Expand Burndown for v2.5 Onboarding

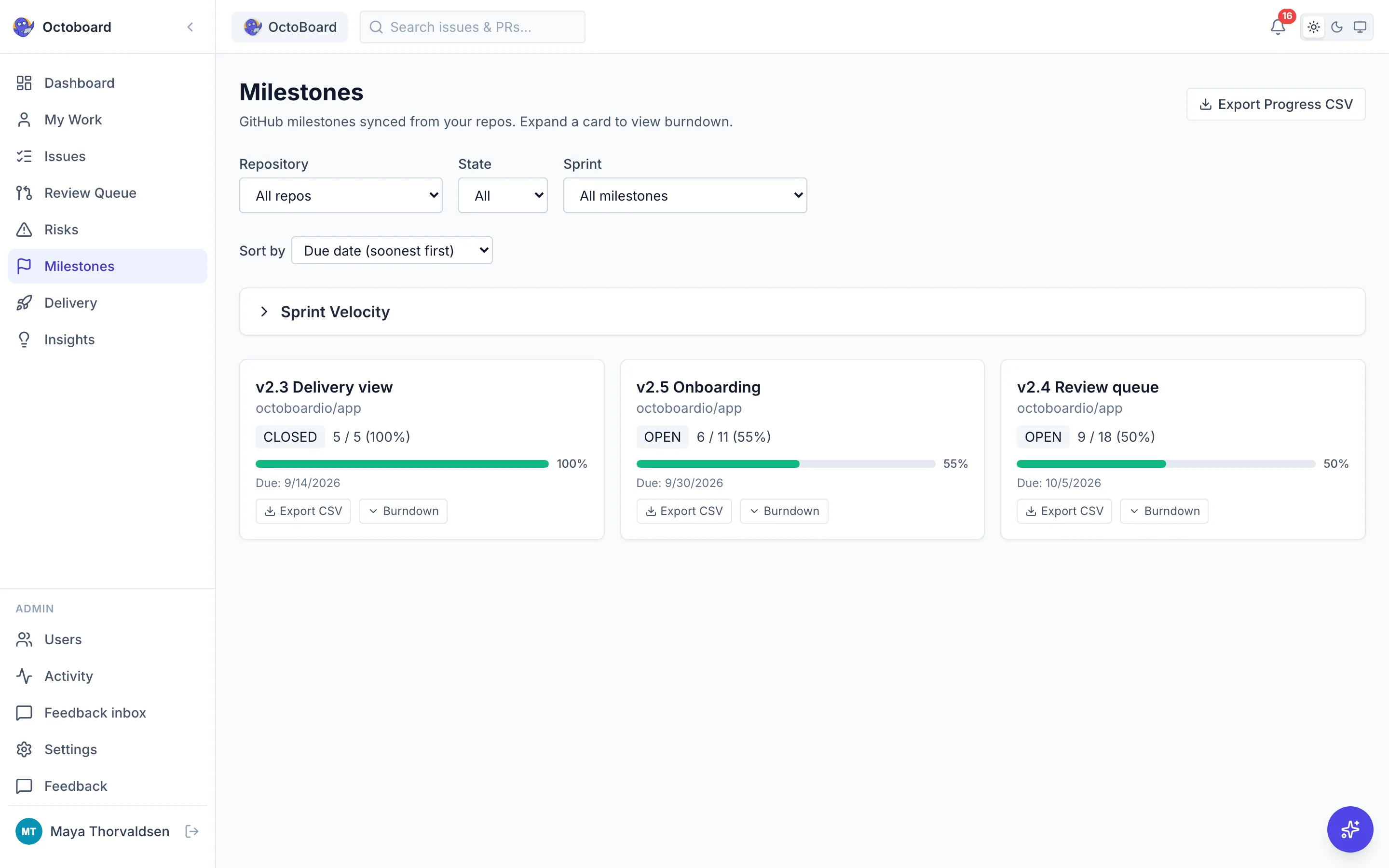(783, 511)
